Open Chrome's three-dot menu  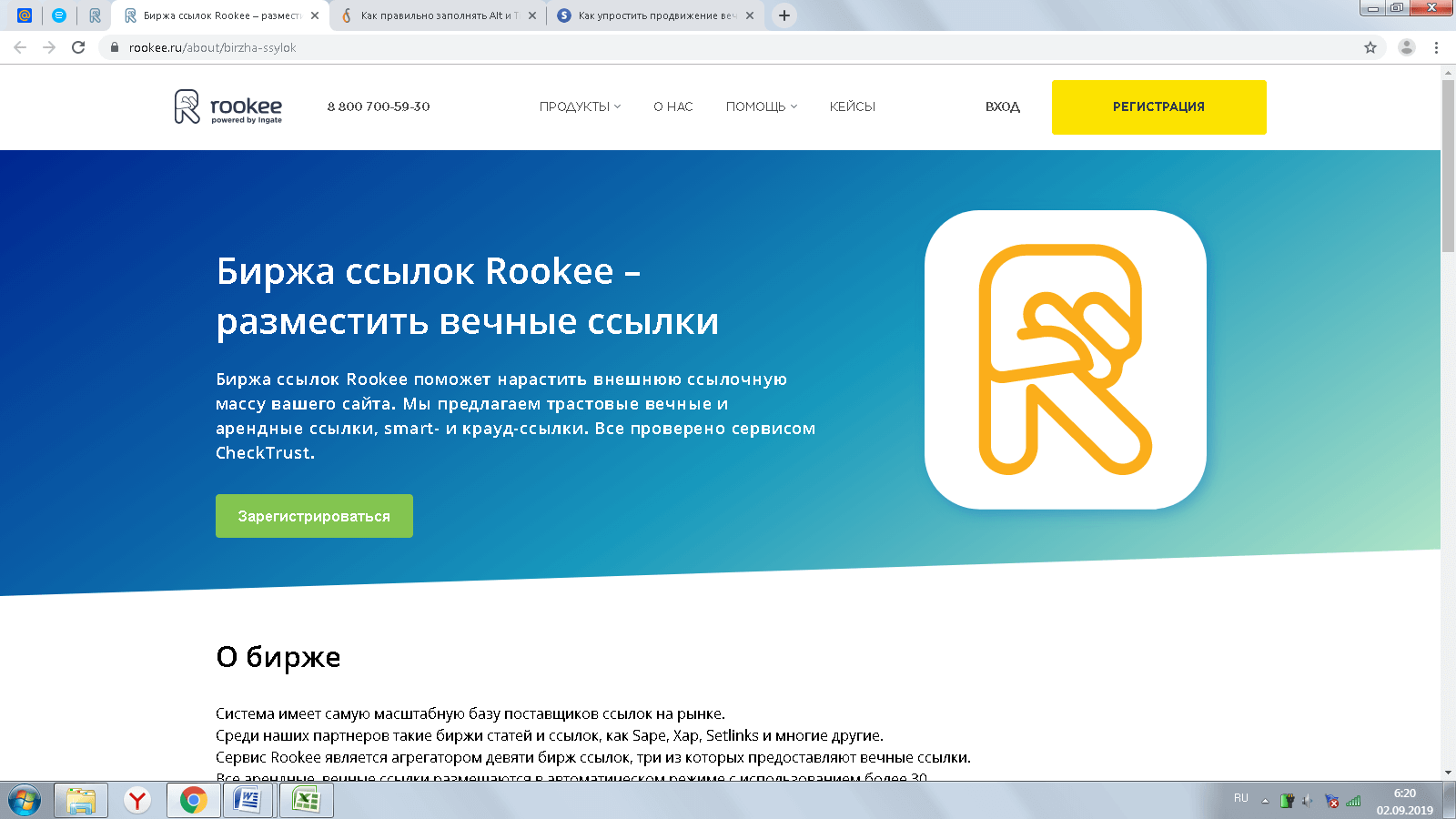pyautogui.click(x=1436, y=47)
